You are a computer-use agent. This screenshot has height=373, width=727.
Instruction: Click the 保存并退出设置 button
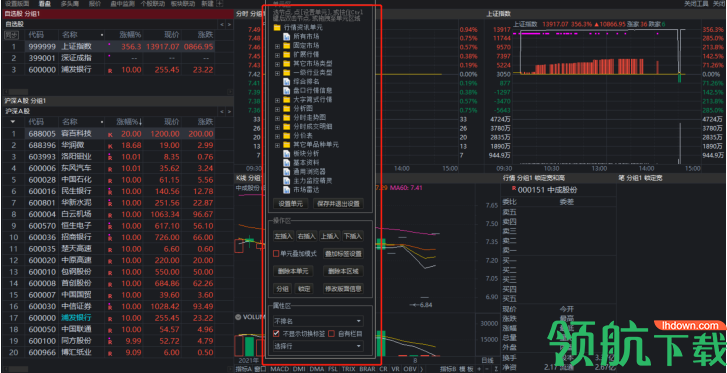[x=338, y=204]
